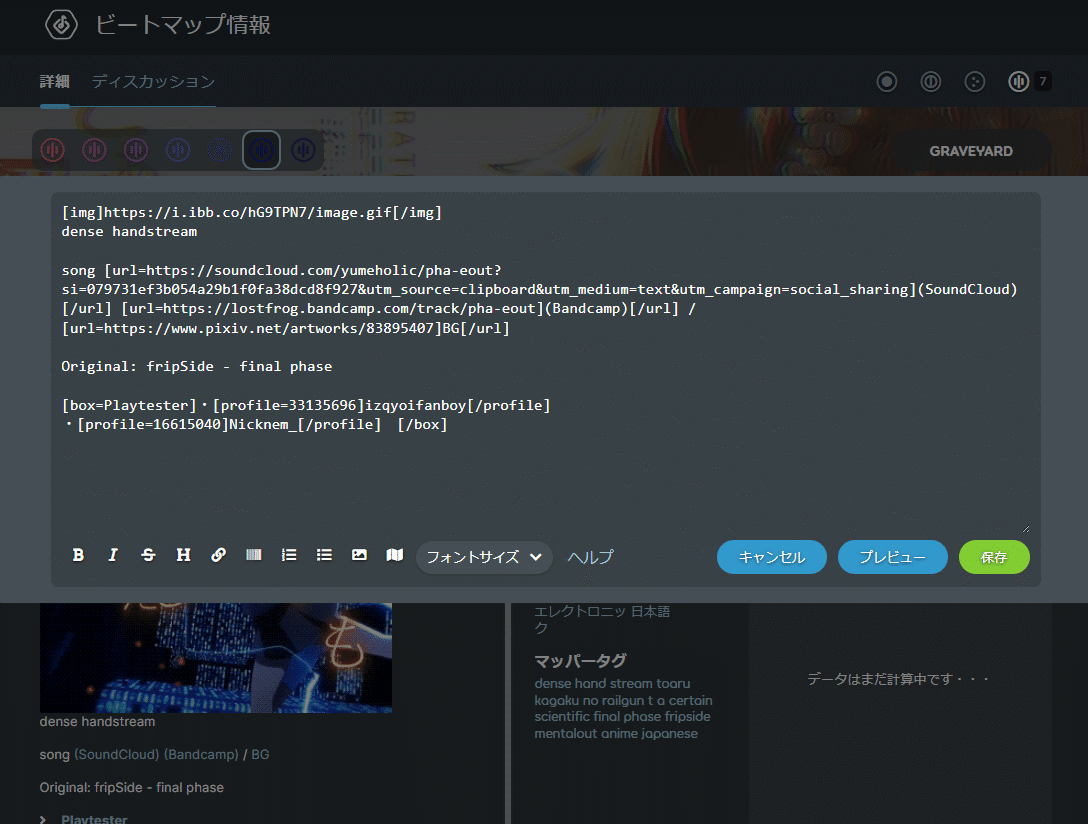Select the red difficulty icon

point(52,150)
